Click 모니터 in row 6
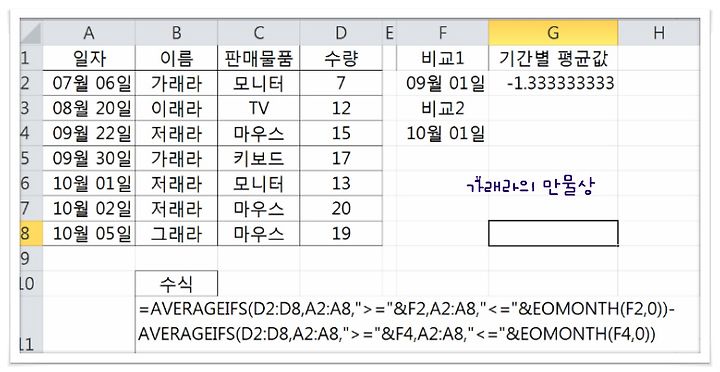 click(259, 184)
